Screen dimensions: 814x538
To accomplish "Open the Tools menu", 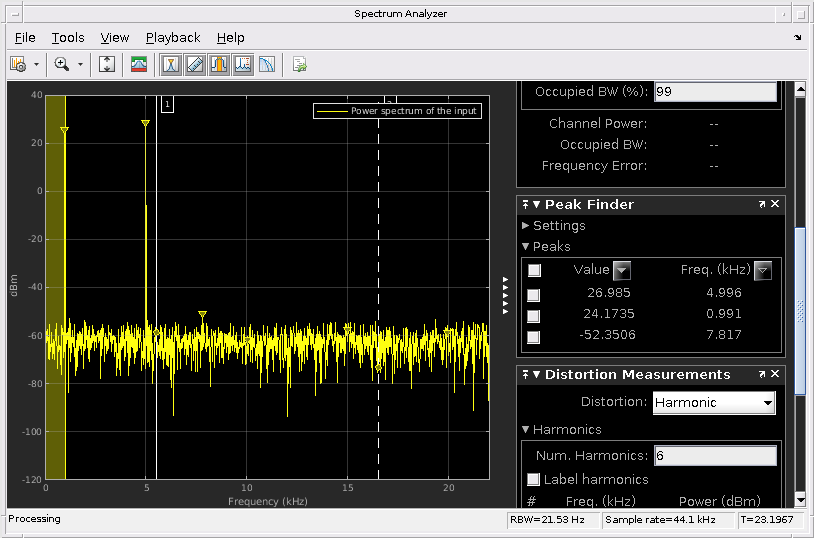I will click(68, 37).
